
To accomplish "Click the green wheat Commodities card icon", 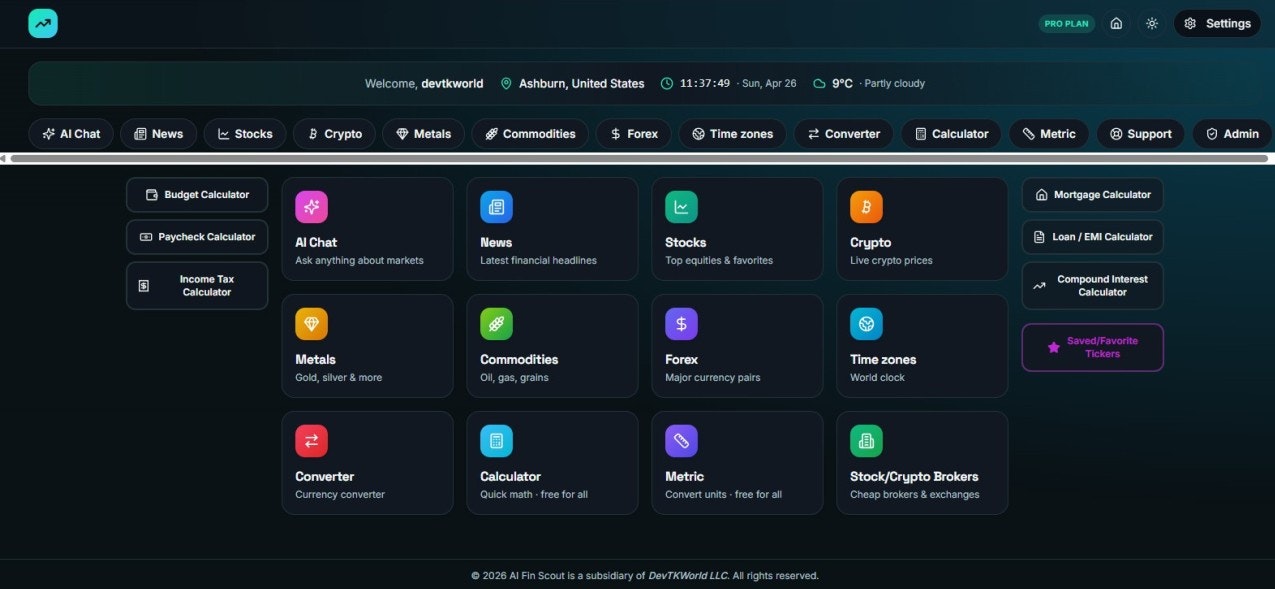I will pos(496,324).
